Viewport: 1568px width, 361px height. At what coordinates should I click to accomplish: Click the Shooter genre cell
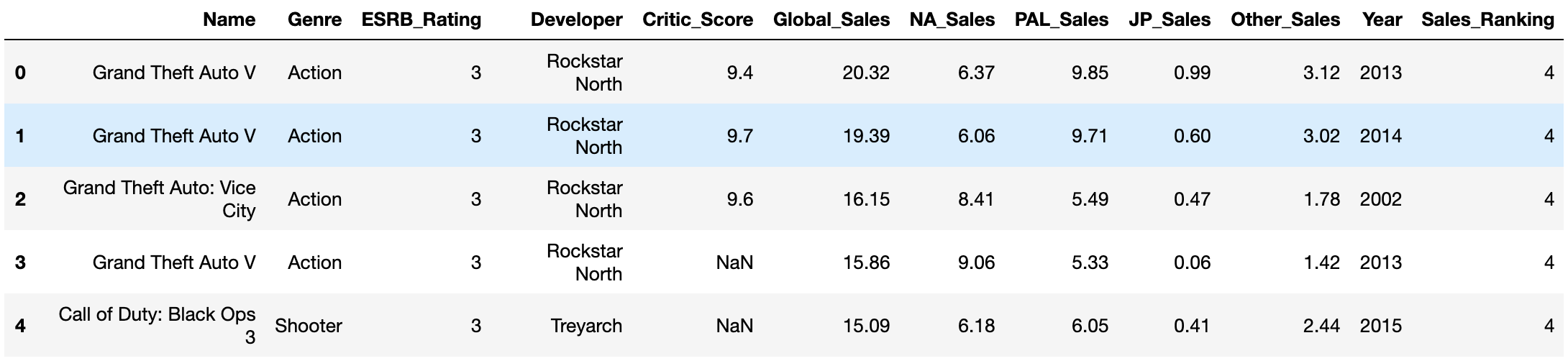tap(309, 326)
